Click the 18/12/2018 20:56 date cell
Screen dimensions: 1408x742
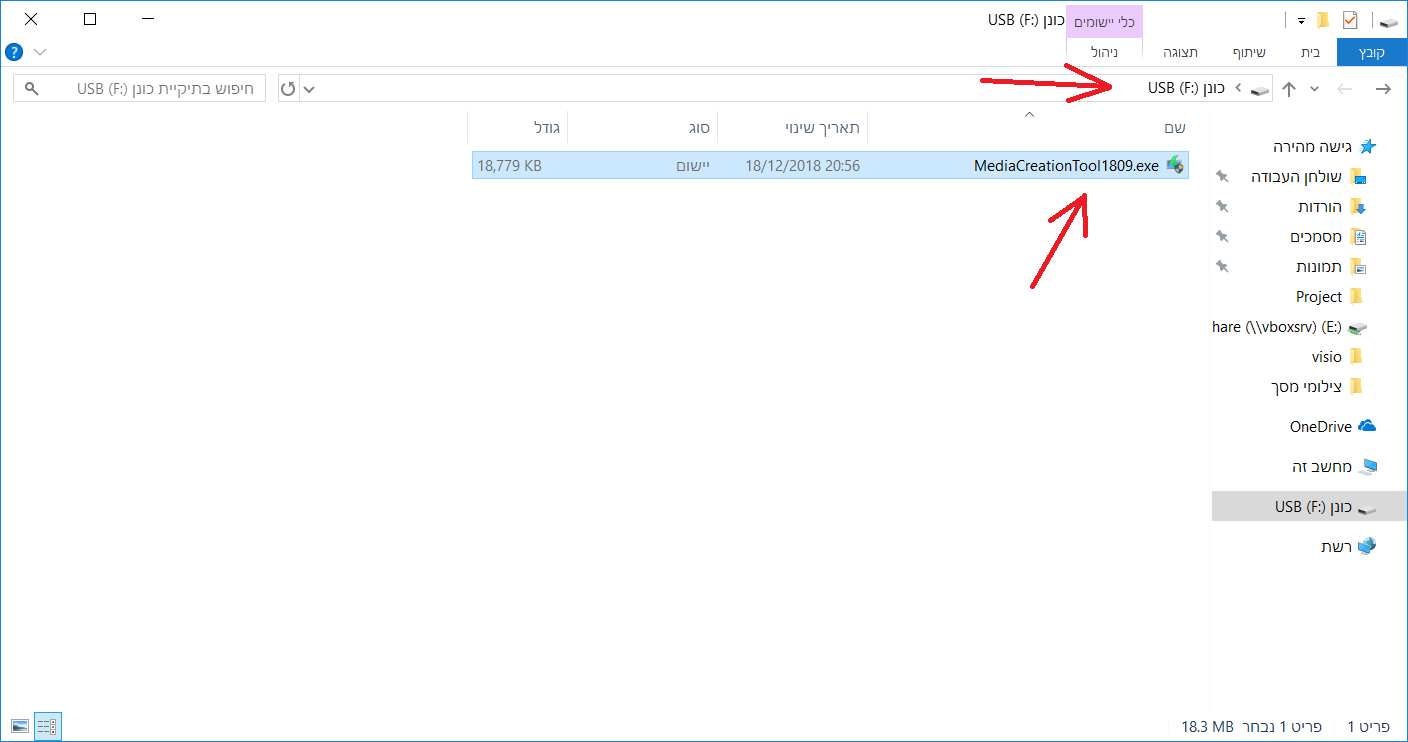click(802, 166)
